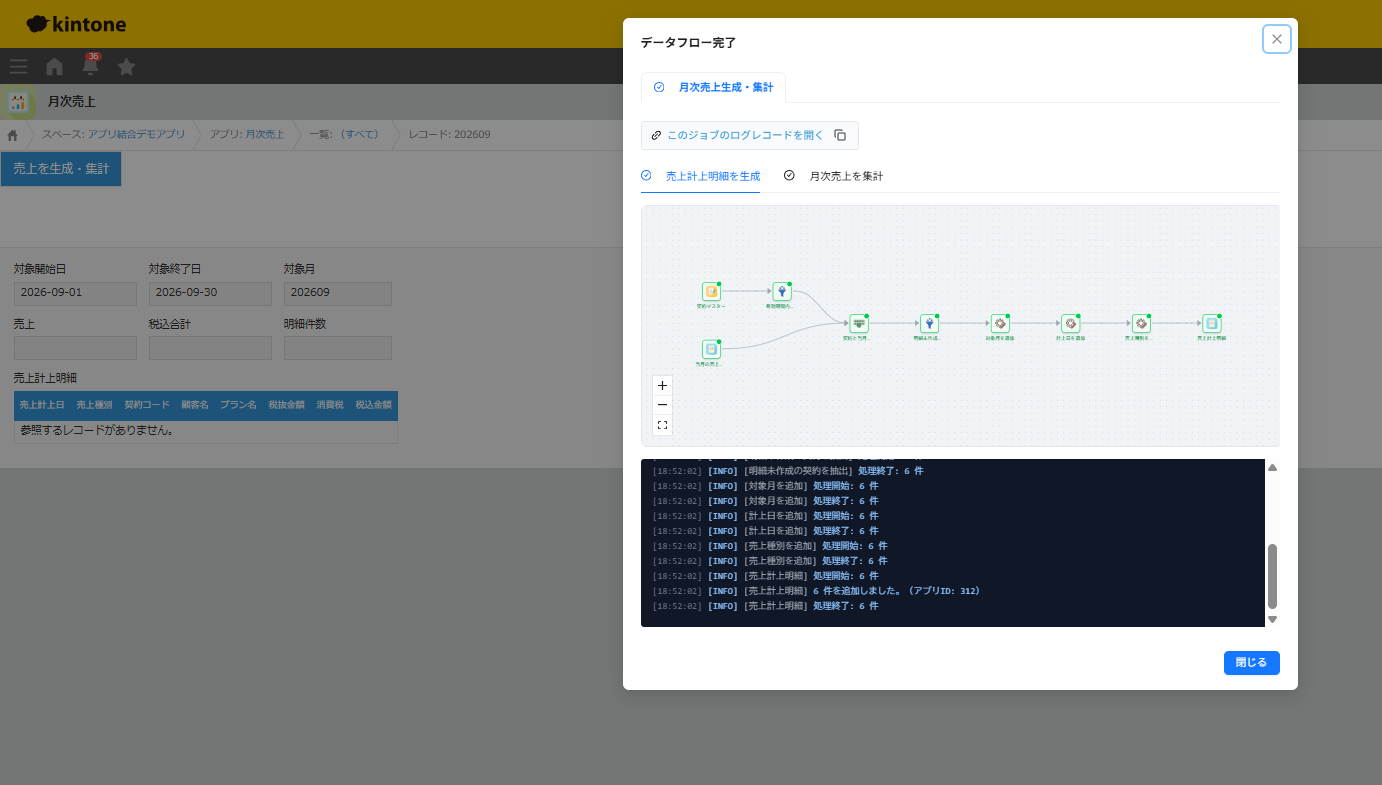Open the favorites star in header

126,67
